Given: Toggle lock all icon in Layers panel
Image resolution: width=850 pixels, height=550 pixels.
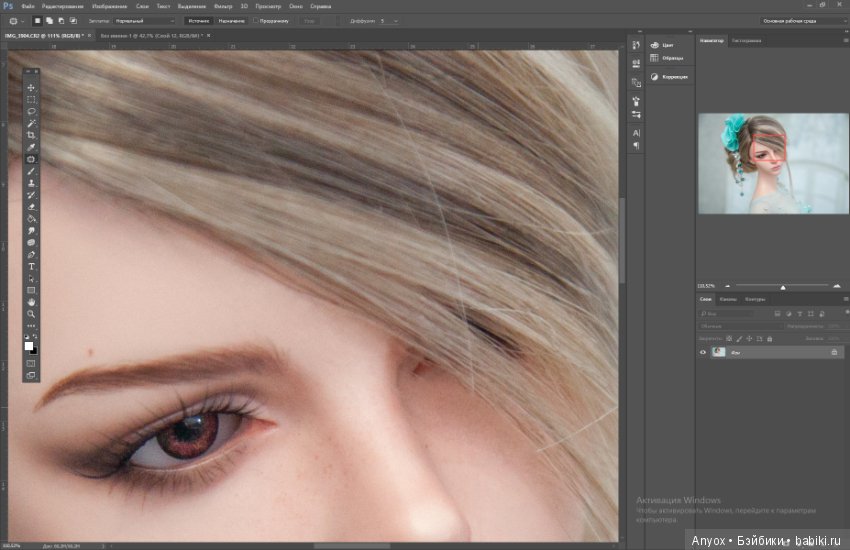Looking at the screenshot, I should point(769,339).
